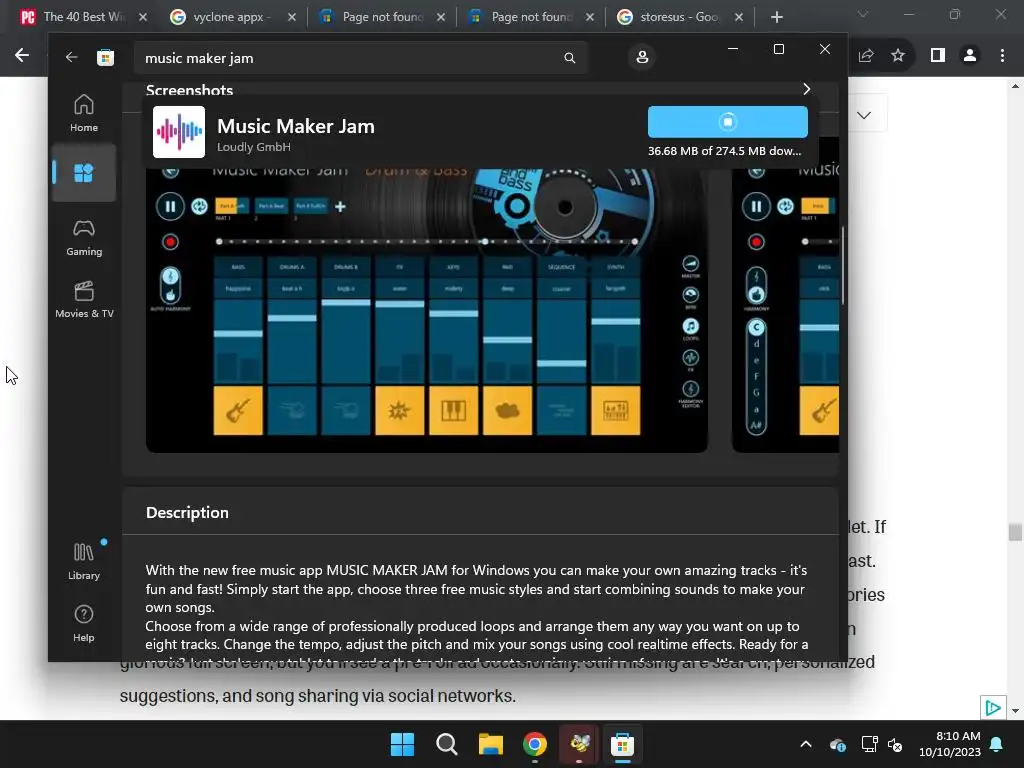Open the Windows Start menu
This screenshot has height=768, width=1024.
pyautogui.click(x=402, y=744)
